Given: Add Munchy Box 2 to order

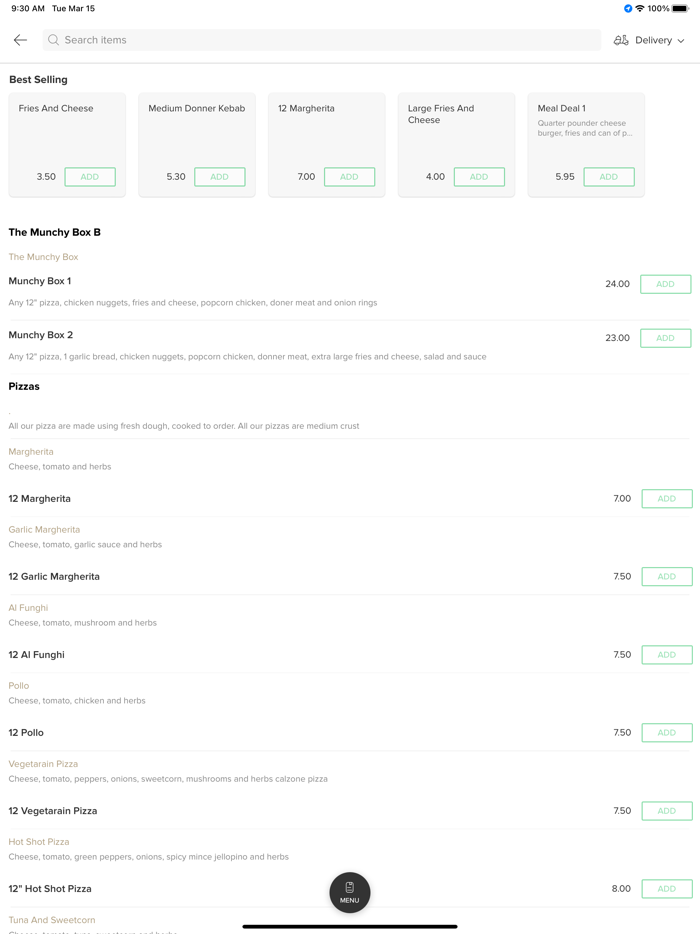Looking at the screenshot, I should 665,338.
